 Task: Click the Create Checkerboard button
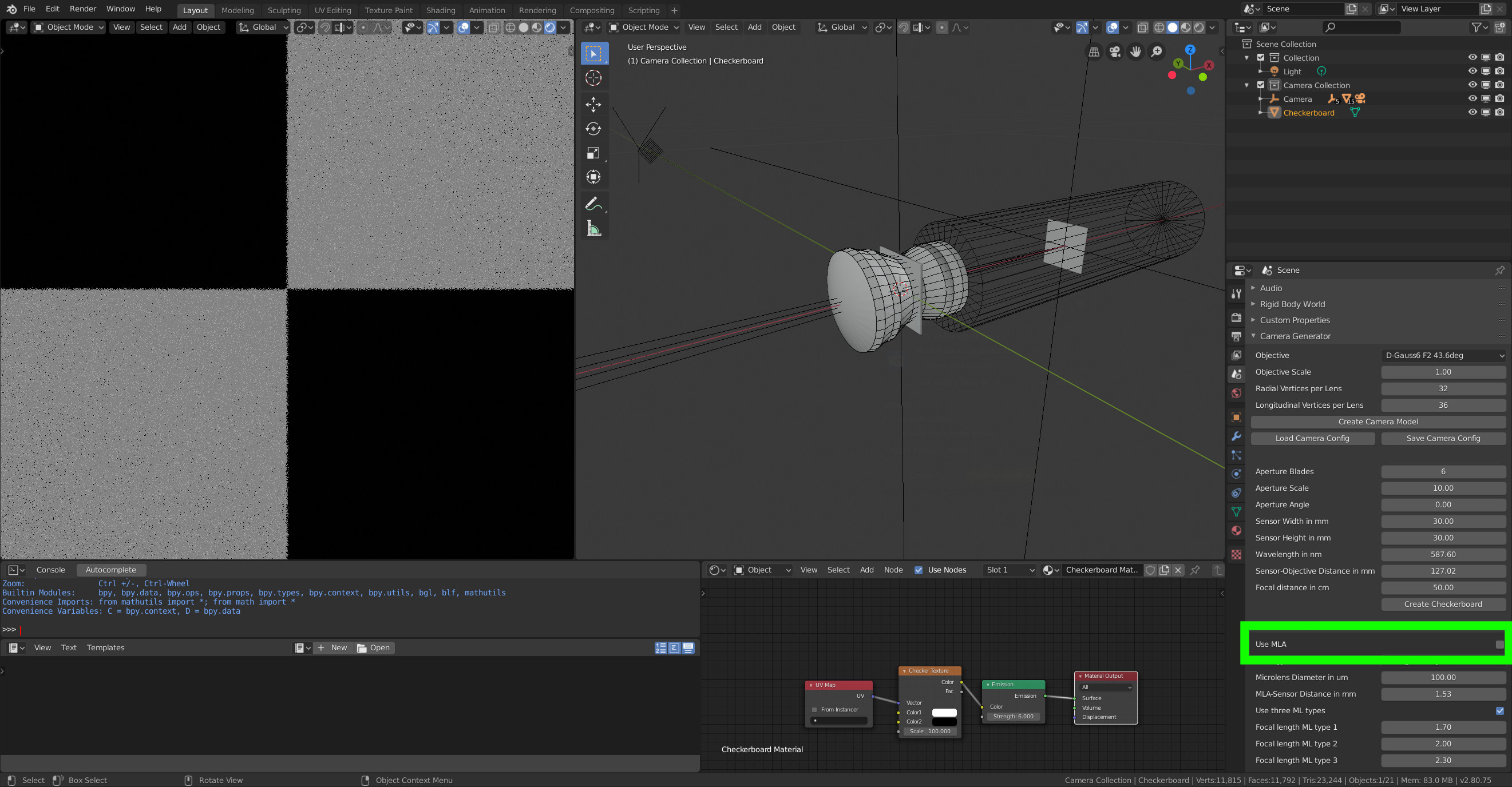(1443, 604)
